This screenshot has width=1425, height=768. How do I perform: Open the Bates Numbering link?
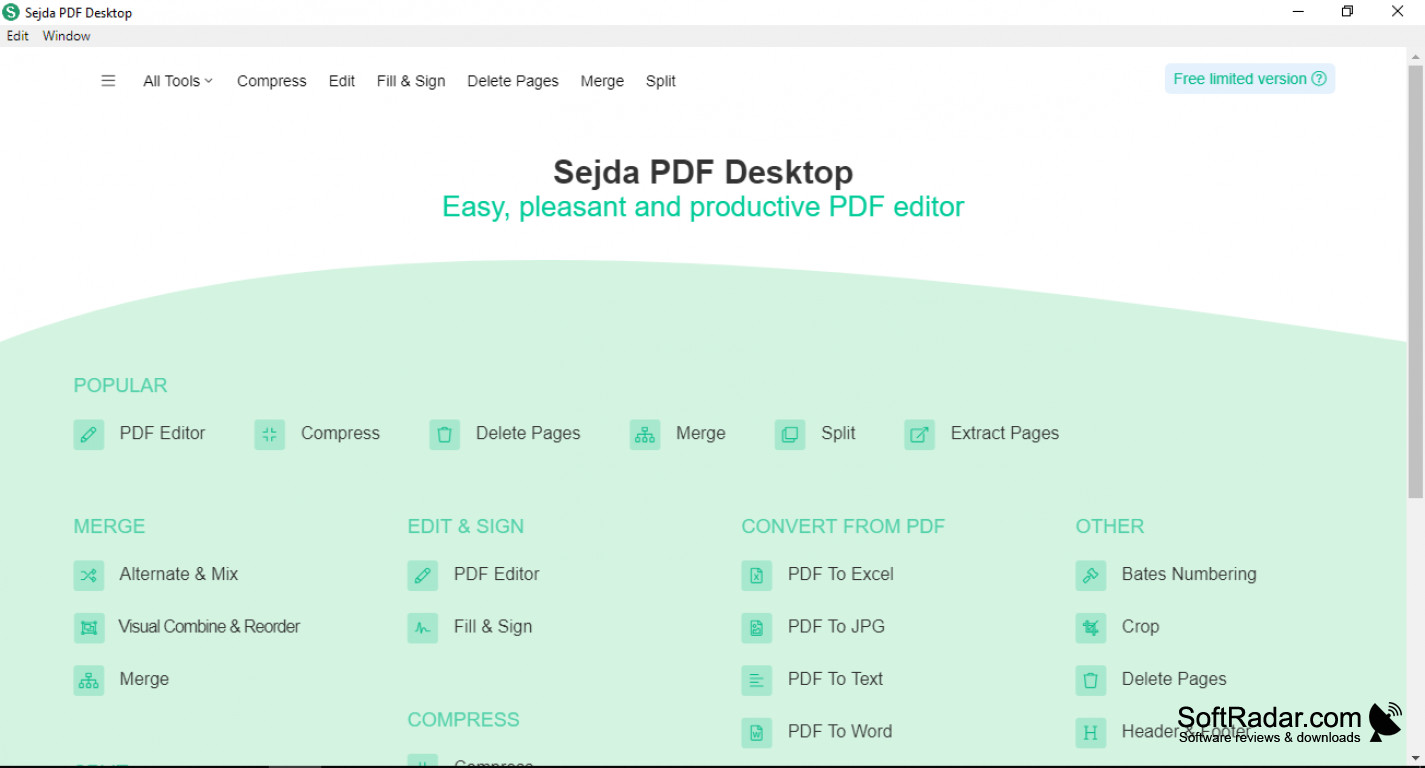(x=1189, y=574)
